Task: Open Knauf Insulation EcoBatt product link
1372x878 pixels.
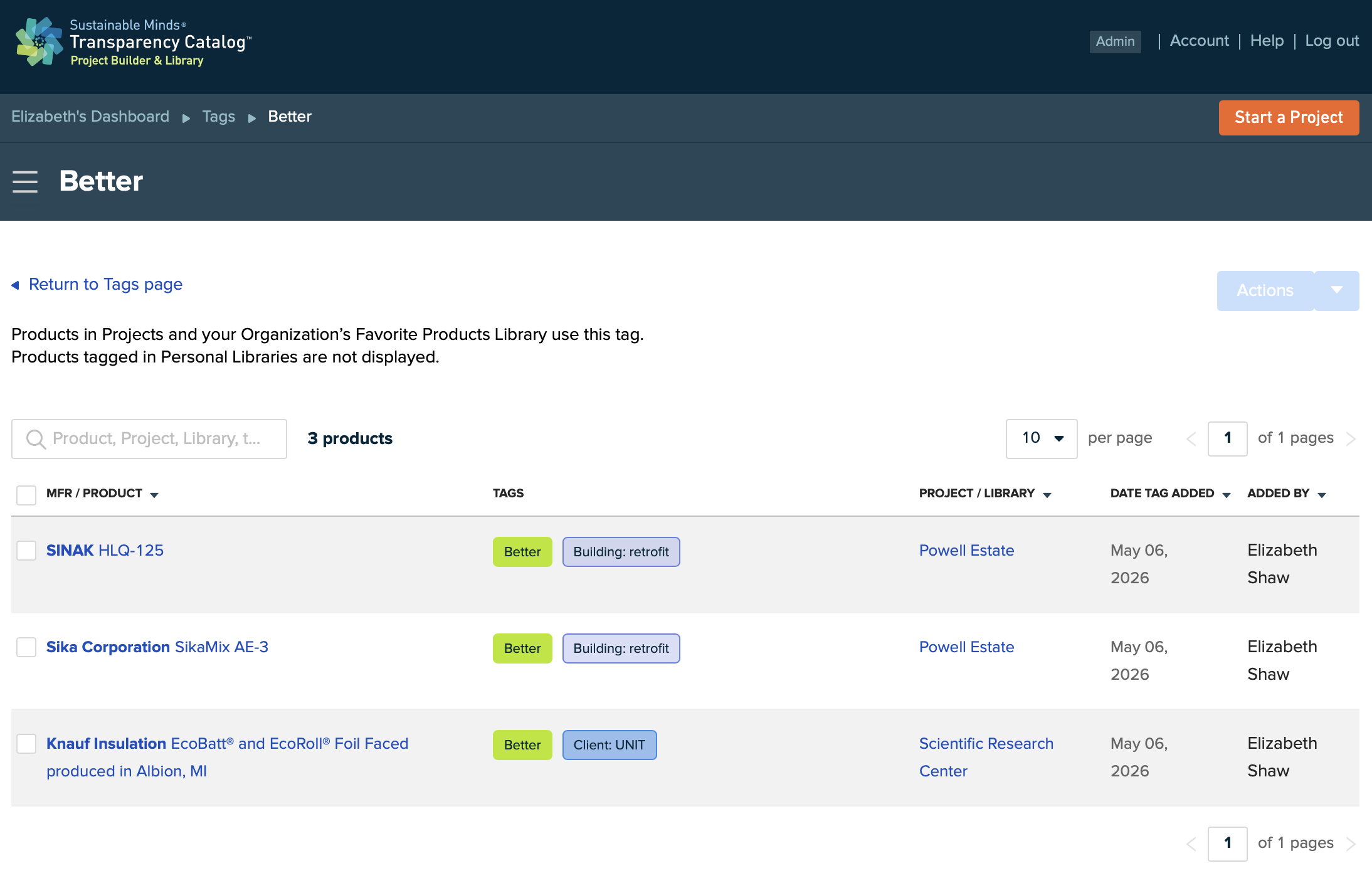Action: click(x=227, y=758)
